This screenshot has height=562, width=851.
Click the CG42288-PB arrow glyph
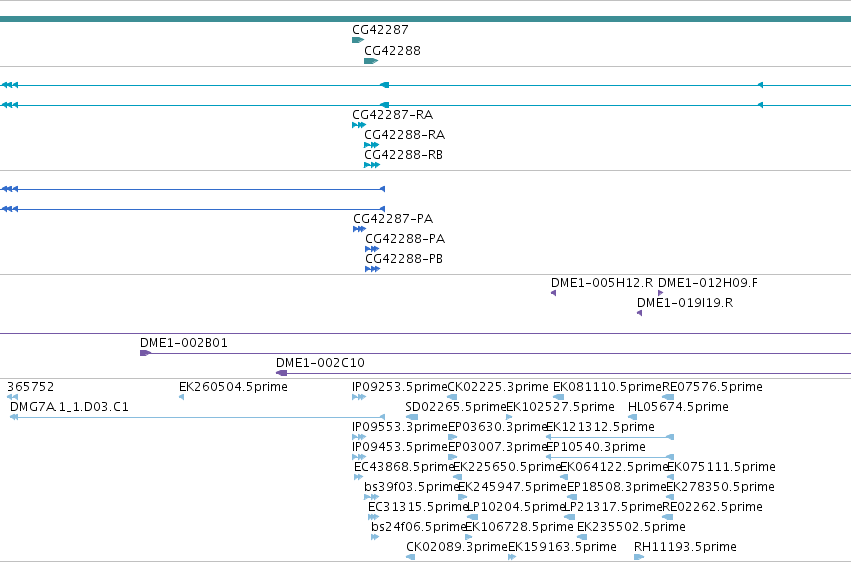(372, 270)
